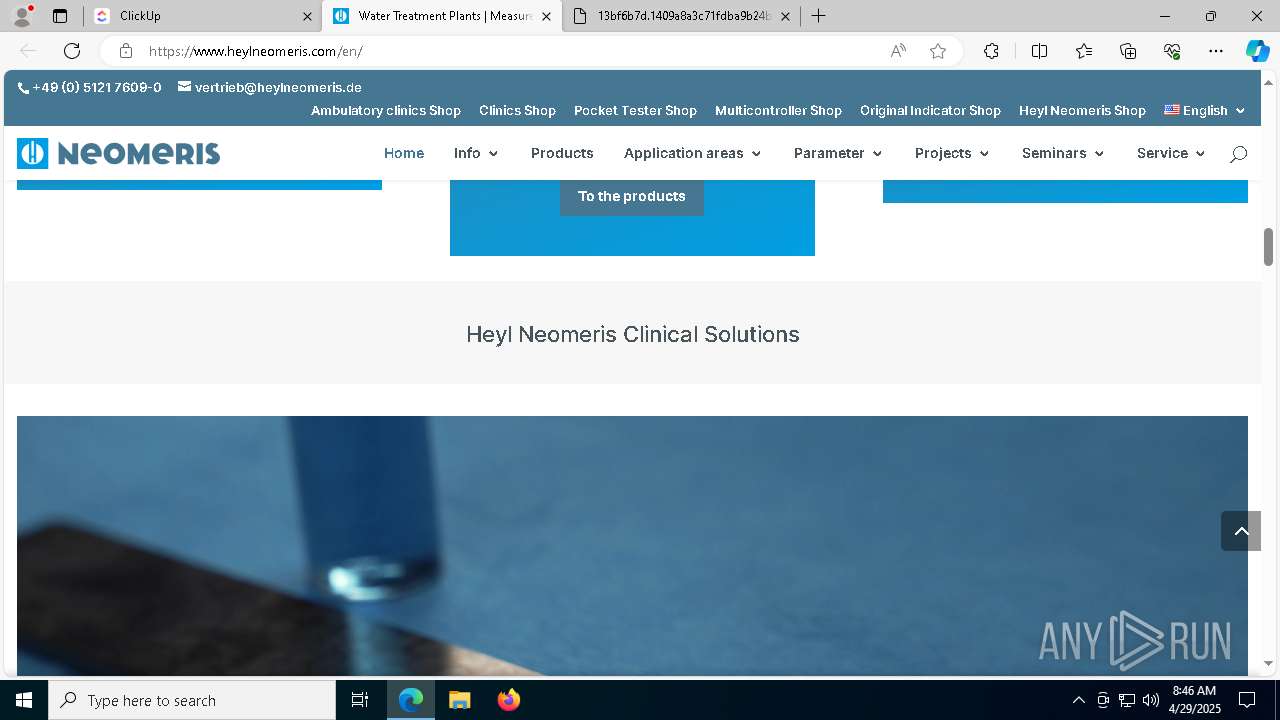The width and height of the screenshot is (1280, 720).
Task: Open Multicontroller Shop link
Action: coord(778,111)
